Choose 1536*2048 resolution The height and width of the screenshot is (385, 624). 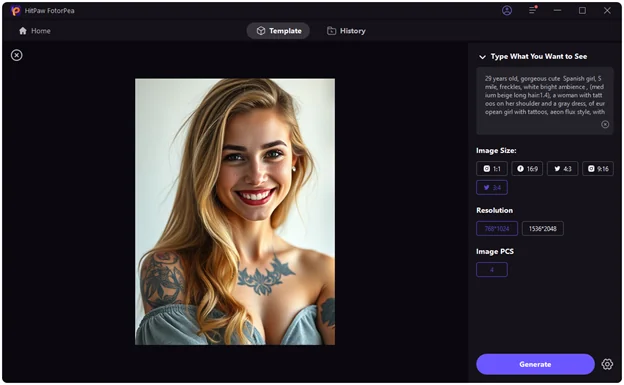(x=542, y=229)
